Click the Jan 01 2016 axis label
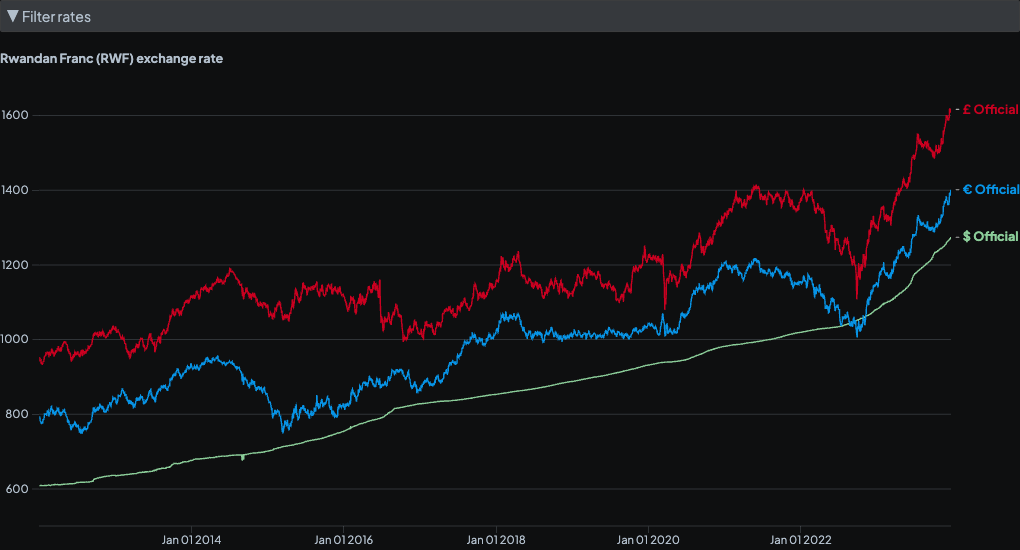This screenshot has height=550, width=1020. coord(343,540)
